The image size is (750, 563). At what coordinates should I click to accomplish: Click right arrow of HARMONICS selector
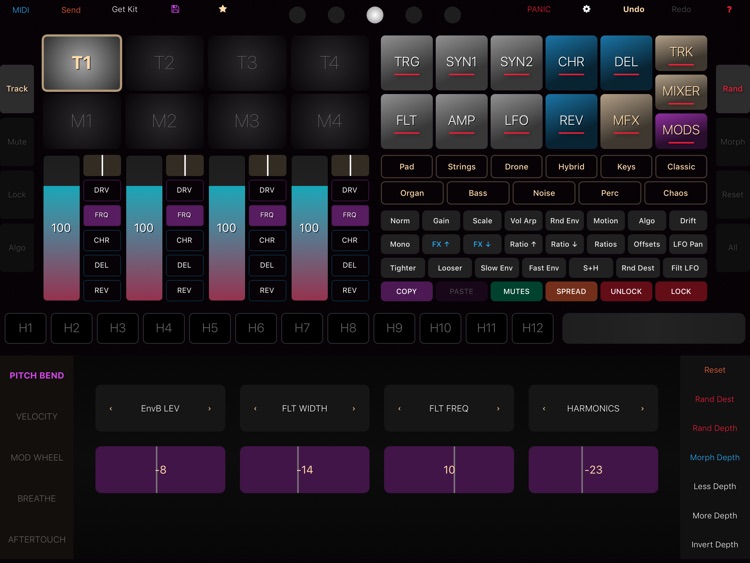tap(642, 408)
